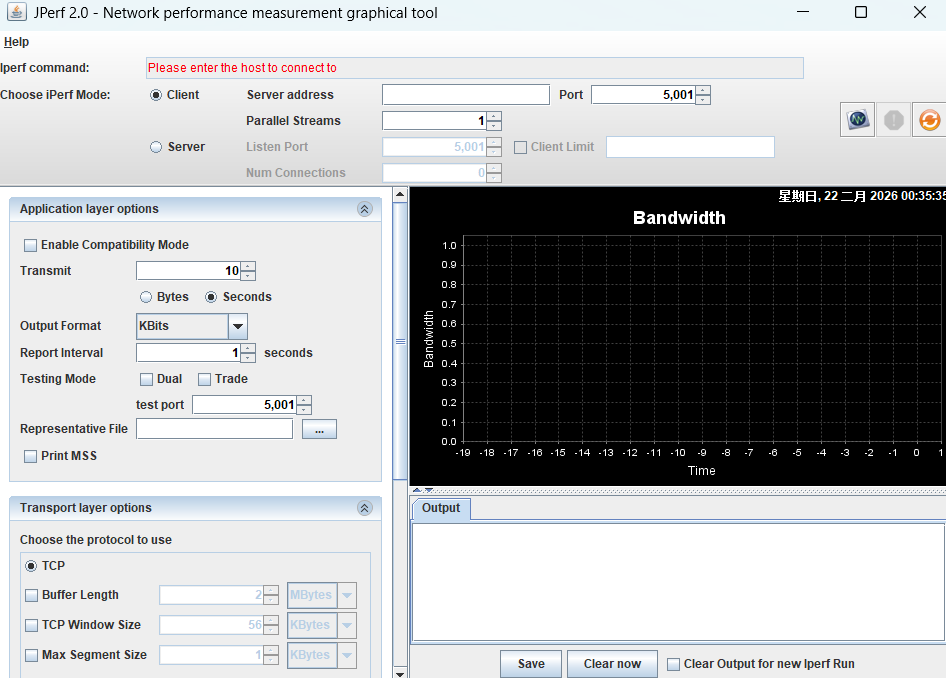Click the Run IPerf icon button

coord(857,119)
